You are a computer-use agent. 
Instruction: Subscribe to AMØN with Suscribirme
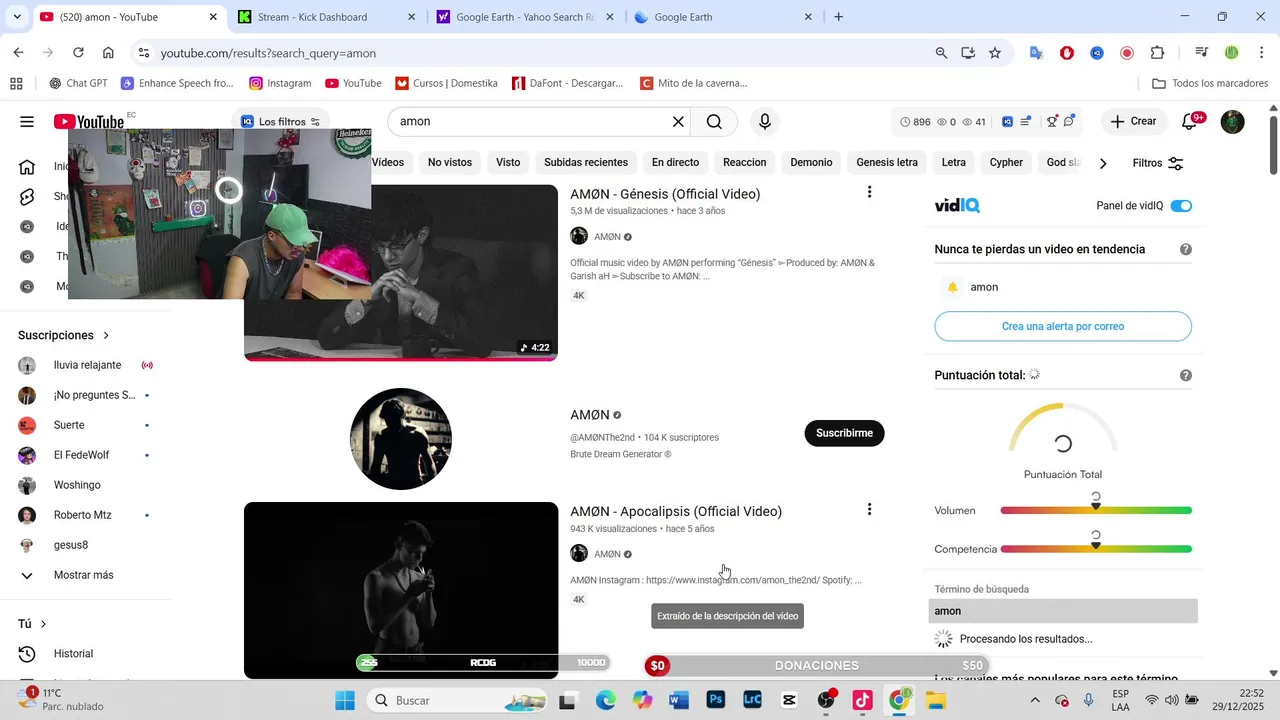coord(845,433)
